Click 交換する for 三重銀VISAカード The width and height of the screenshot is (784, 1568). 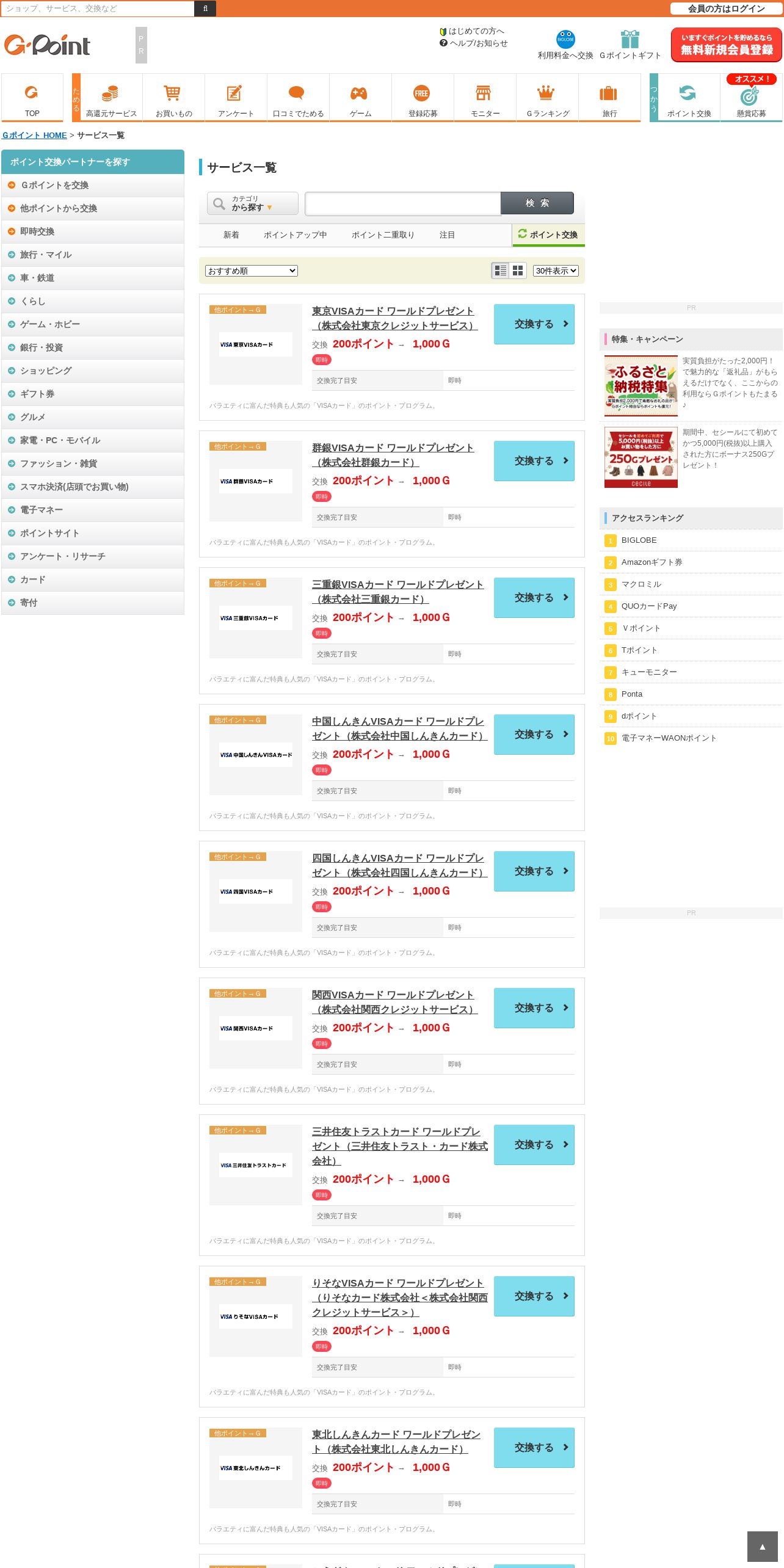[534, 598]
